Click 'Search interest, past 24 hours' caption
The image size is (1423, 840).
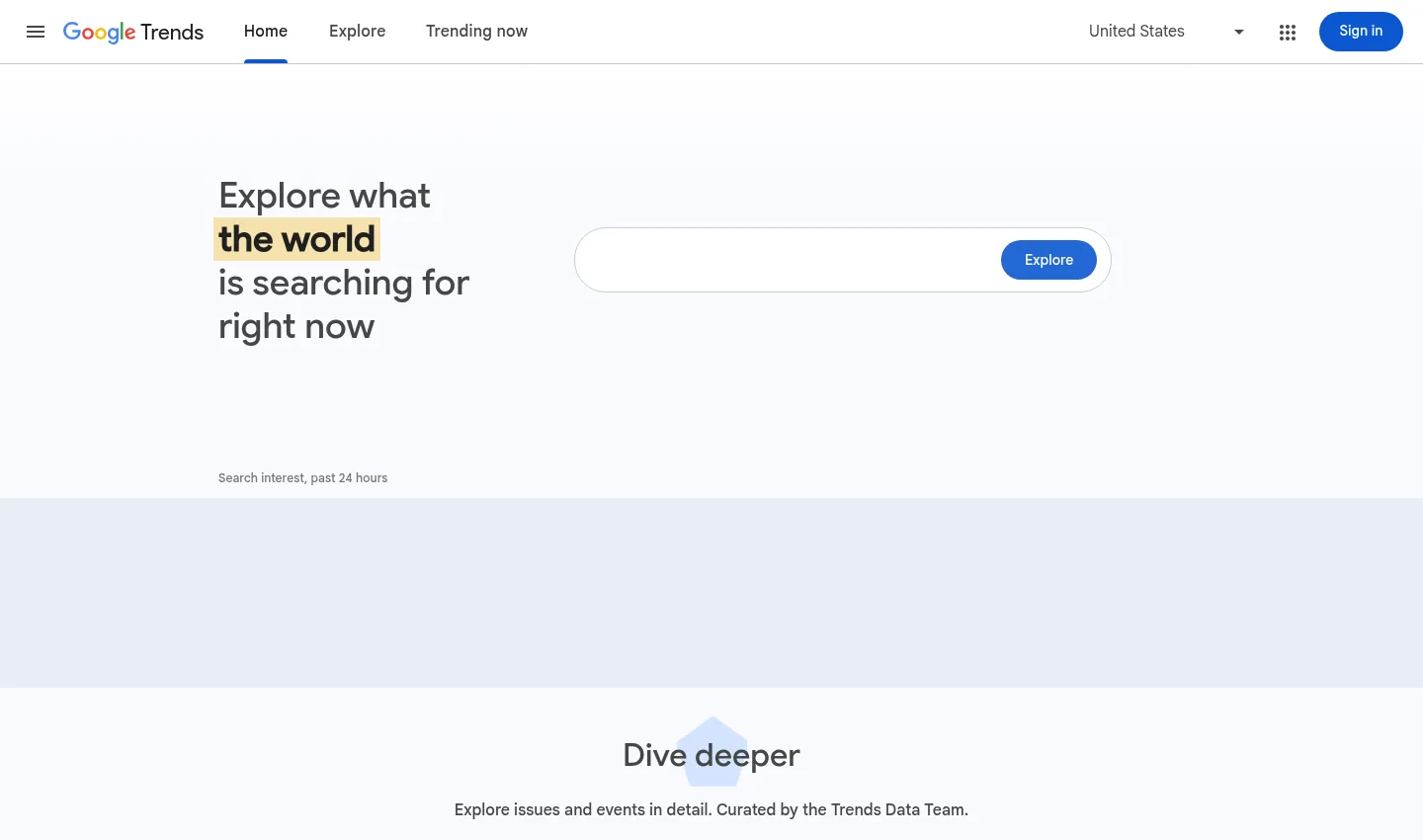tap(302, 478)
